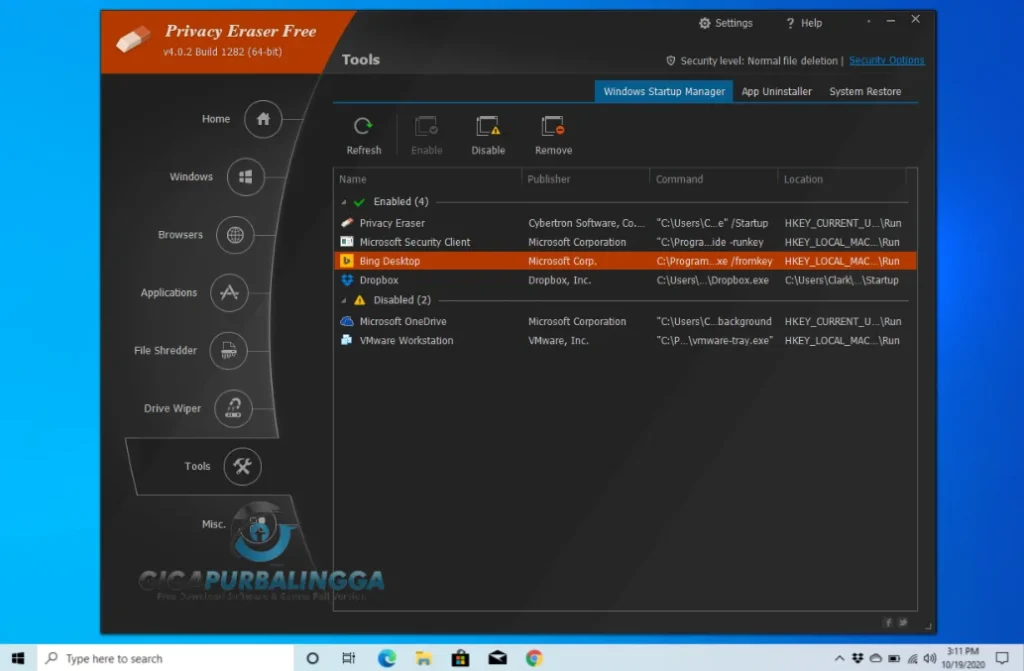Open the System Restore tab

(864, 91)
